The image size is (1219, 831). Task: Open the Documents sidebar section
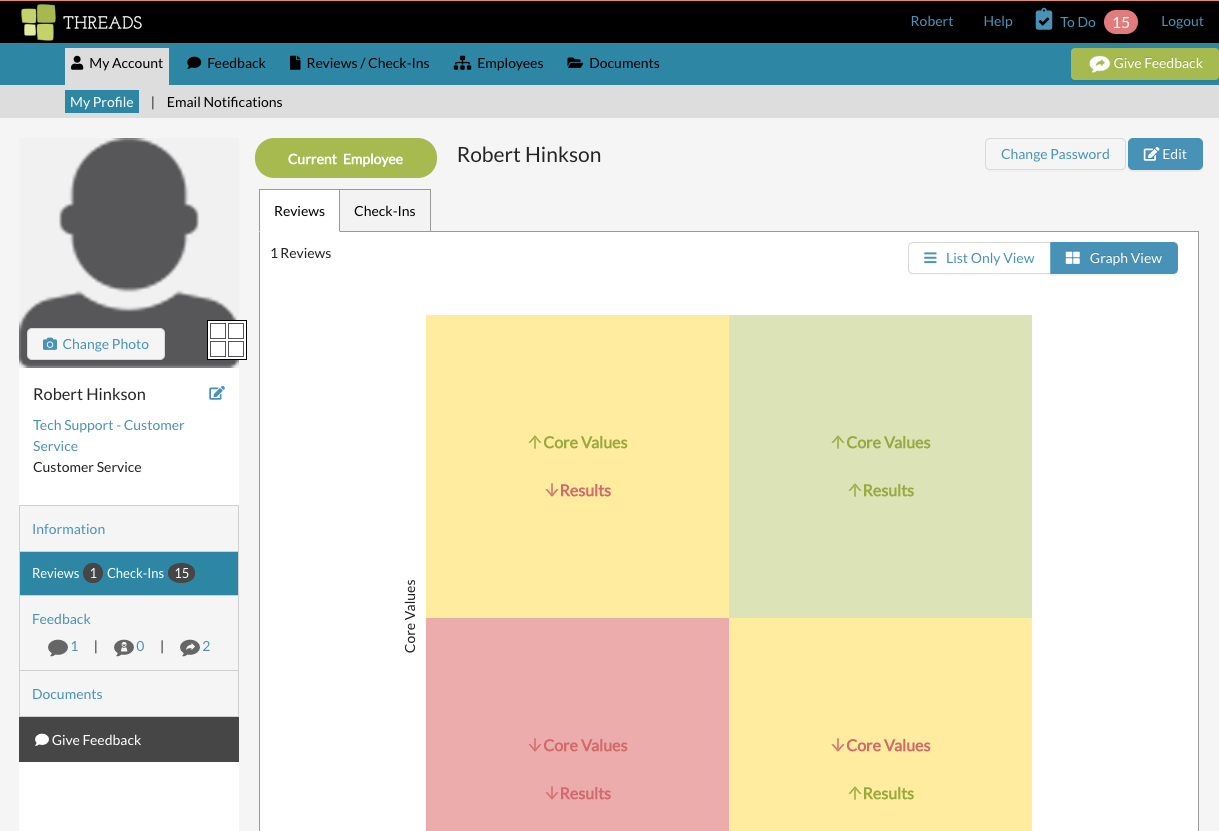[x=67, y=694]
